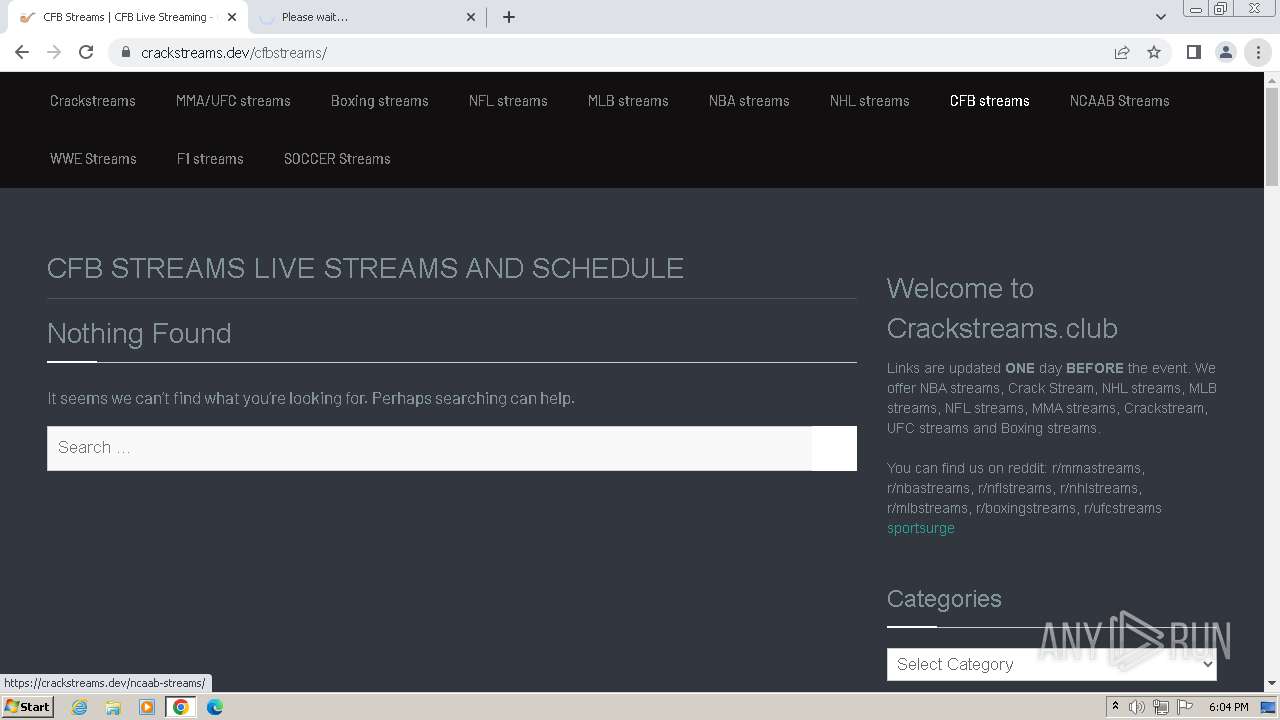Screen dimensions: 1280x720
Task: Click the scrollbar down arrow
Action: (1272, 683)
